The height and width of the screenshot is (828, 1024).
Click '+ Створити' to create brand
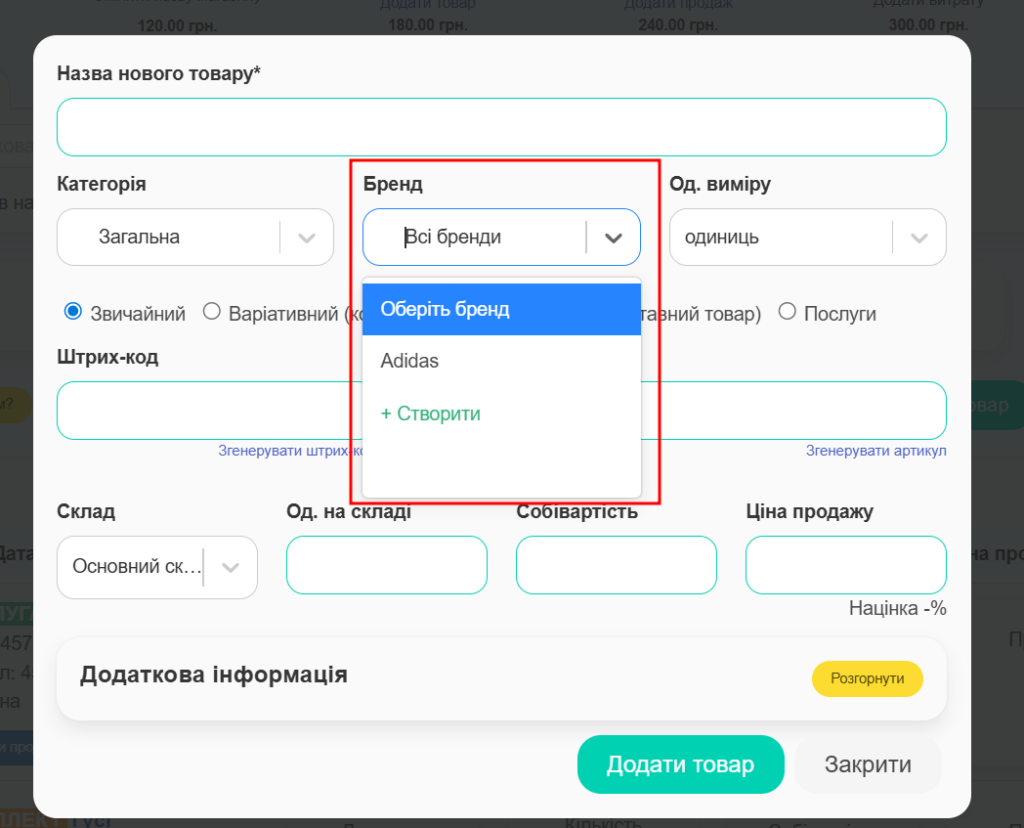coord(431,413)
